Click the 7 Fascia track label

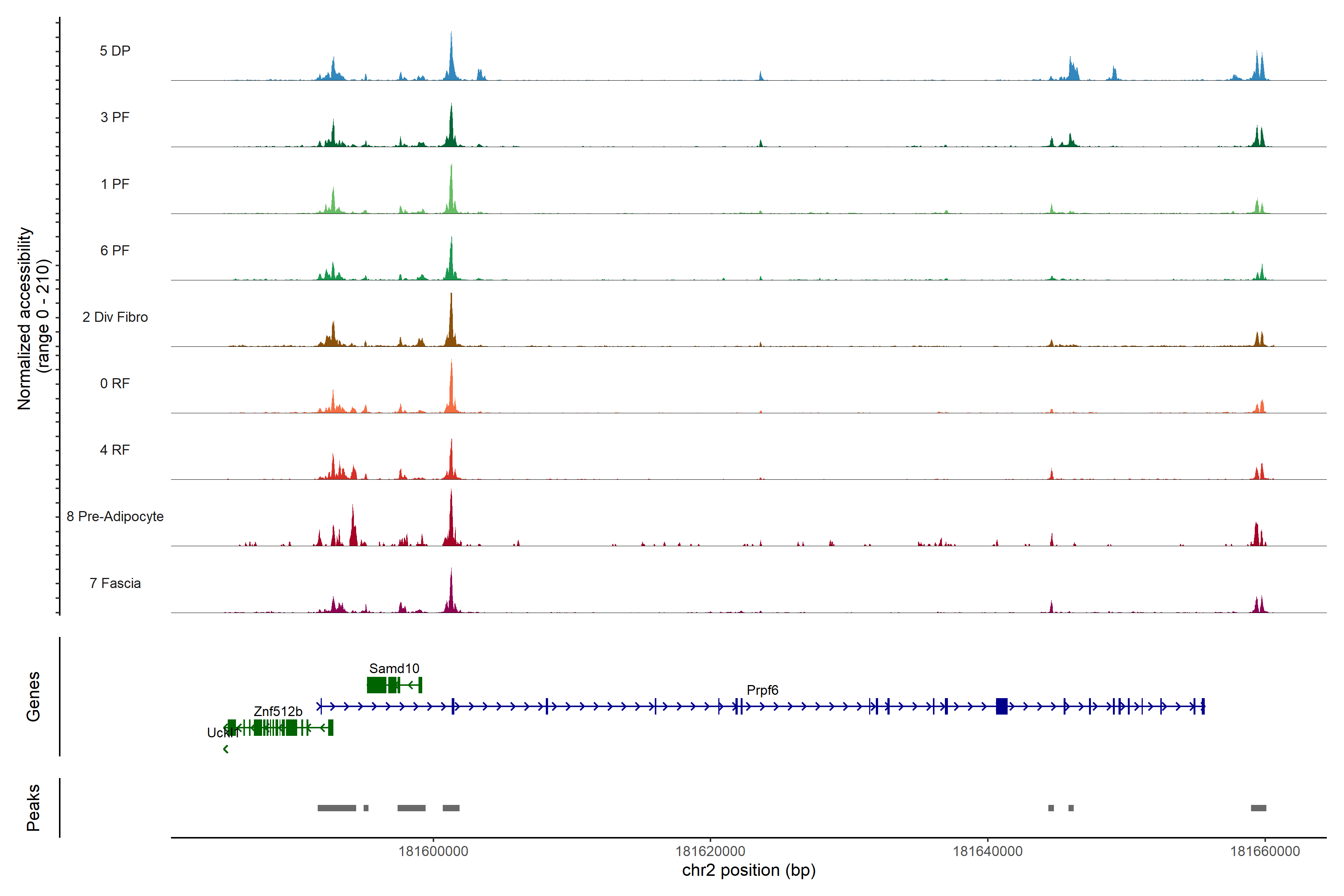[x=115, y=583]
